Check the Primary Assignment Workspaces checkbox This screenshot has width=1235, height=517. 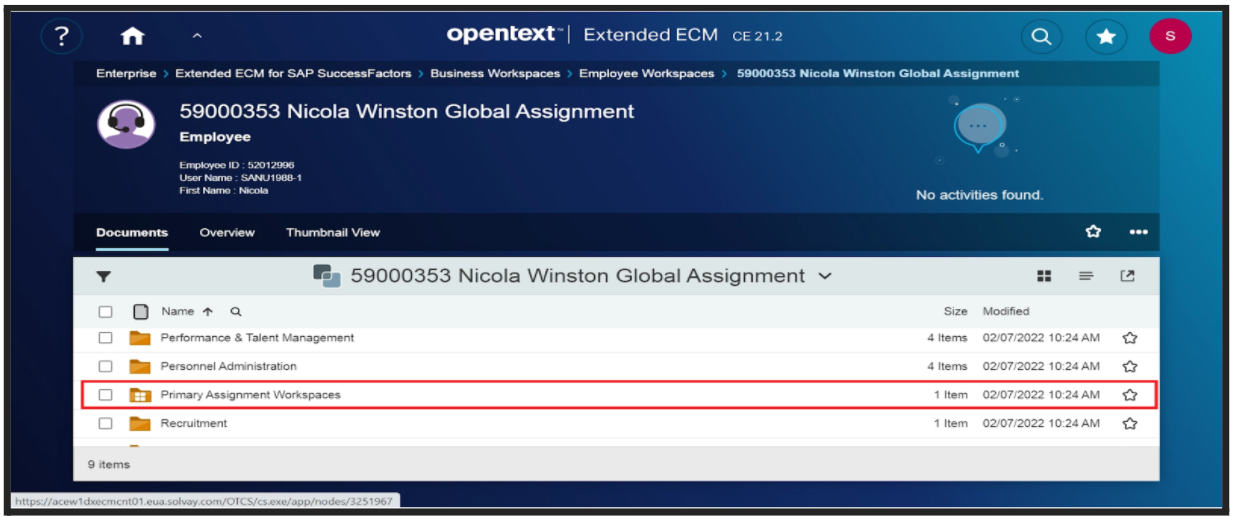[x=106, y=395]
